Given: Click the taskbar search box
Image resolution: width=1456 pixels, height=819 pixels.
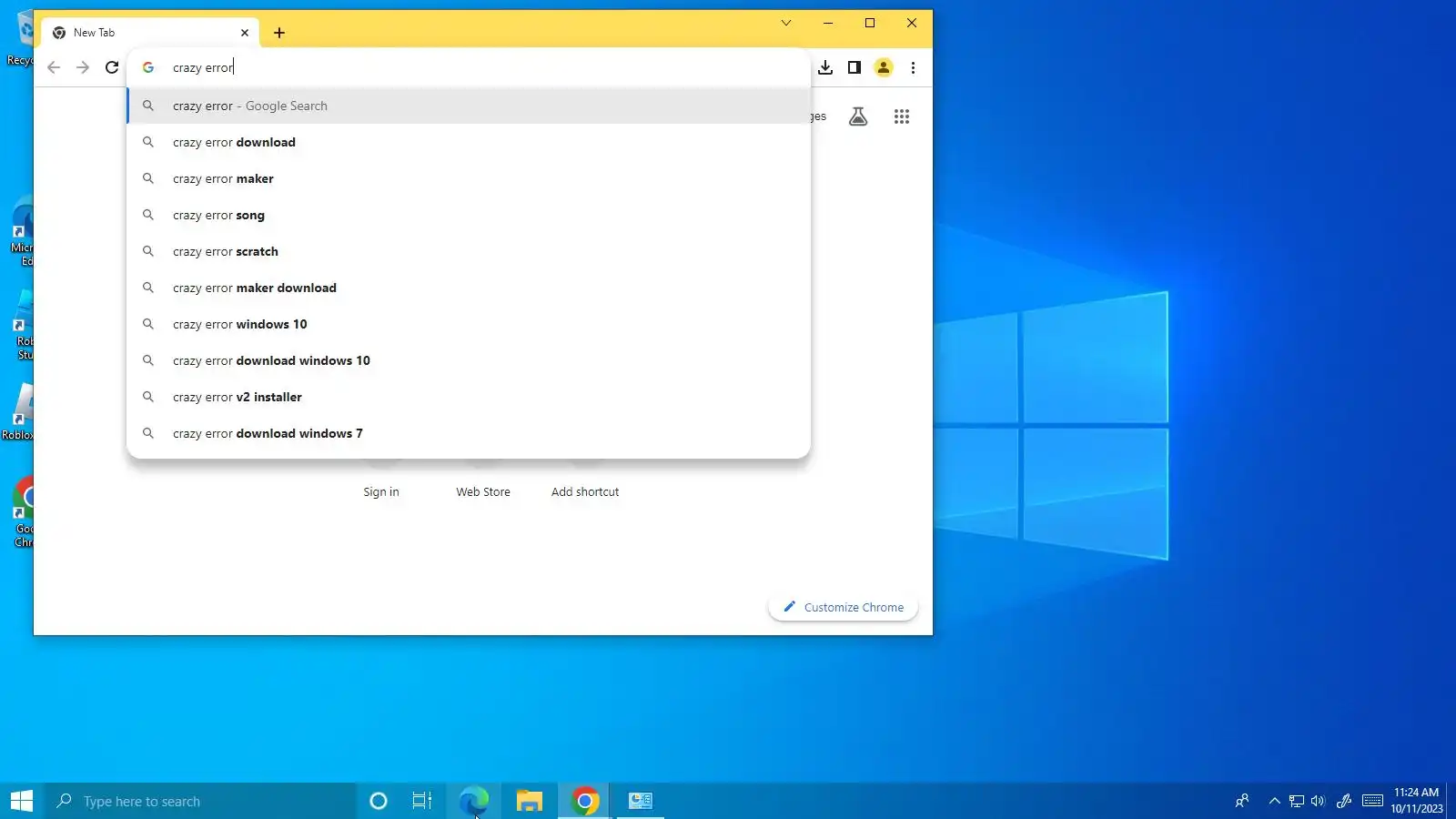Looking at the screenshot, I should [x=200, y=801].
